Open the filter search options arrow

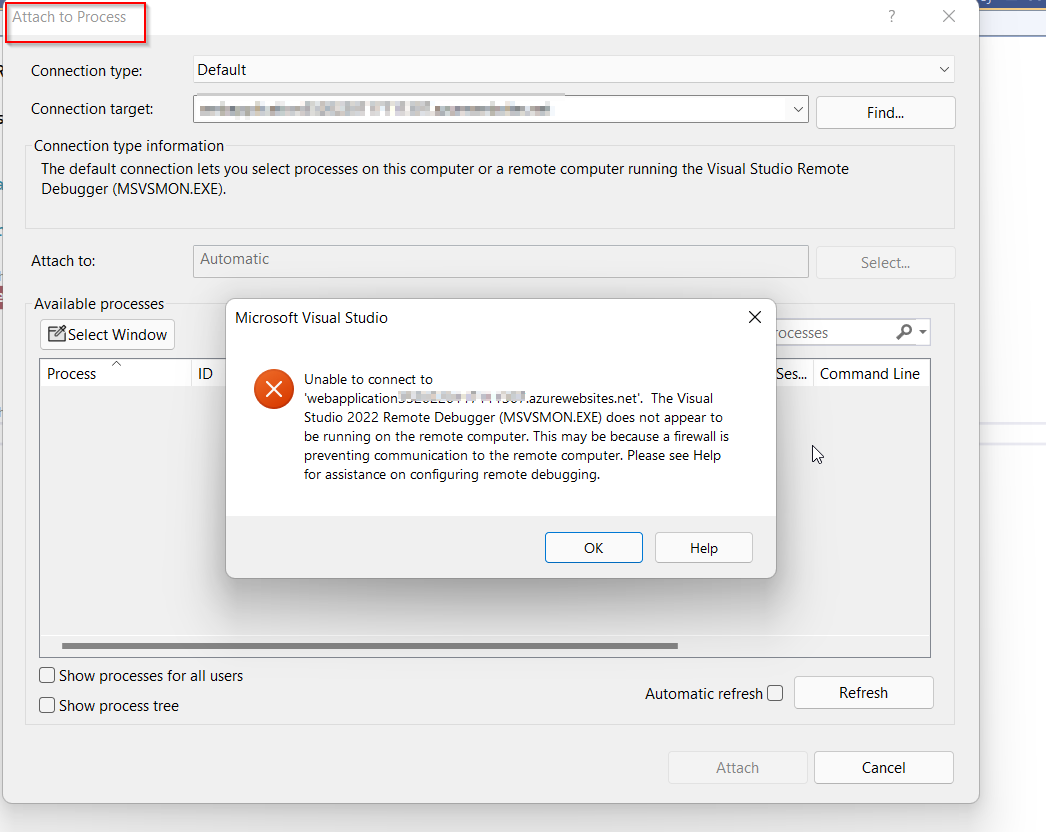coord(923,332)
